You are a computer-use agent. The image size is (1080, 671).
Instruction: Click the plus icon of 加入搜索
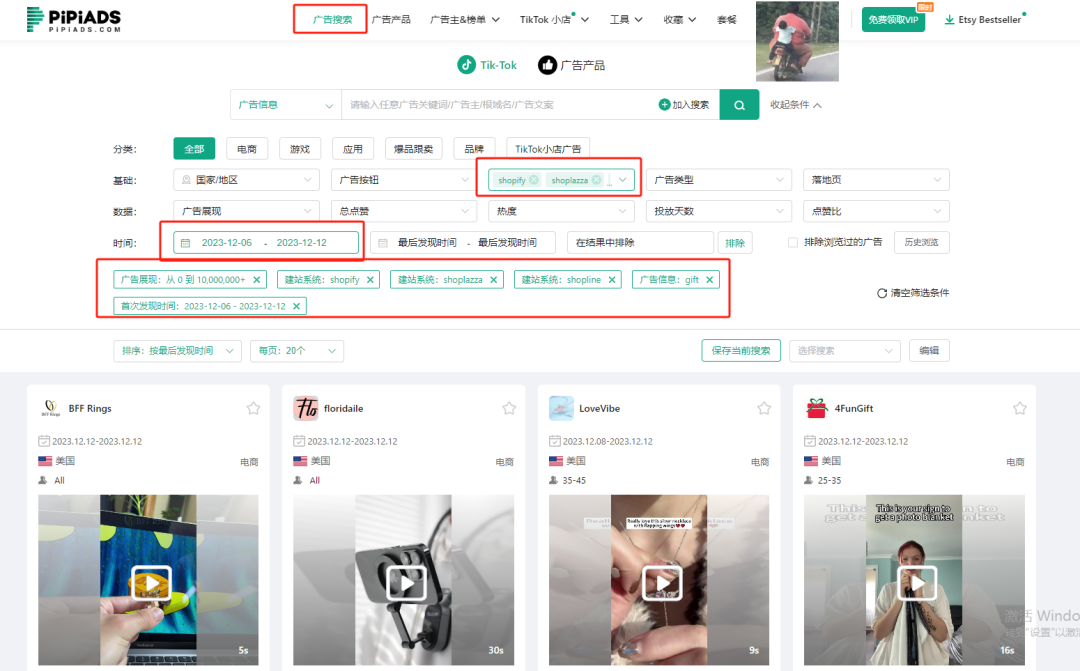(664, 105)
